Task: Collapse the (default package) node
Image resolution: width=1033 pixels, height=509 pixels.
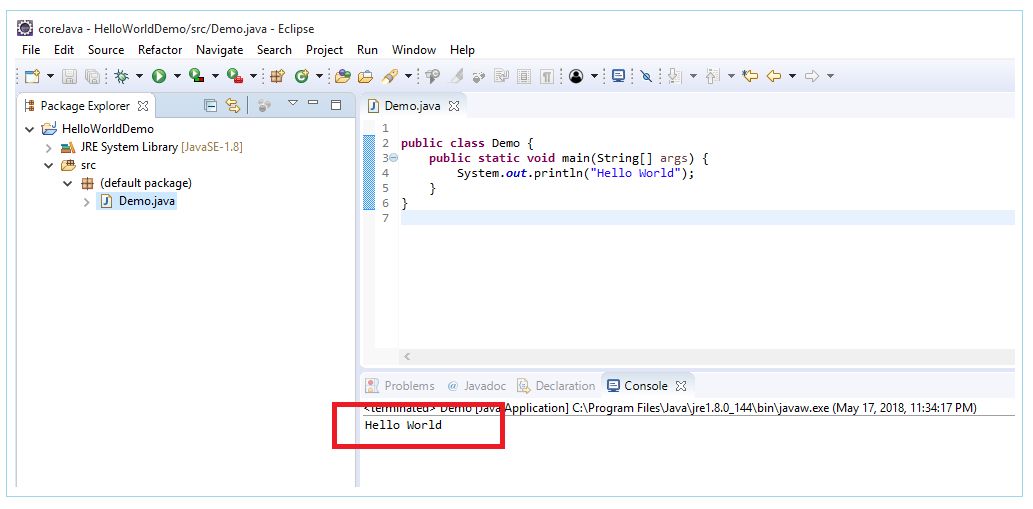Action: [x=67, y=184]
